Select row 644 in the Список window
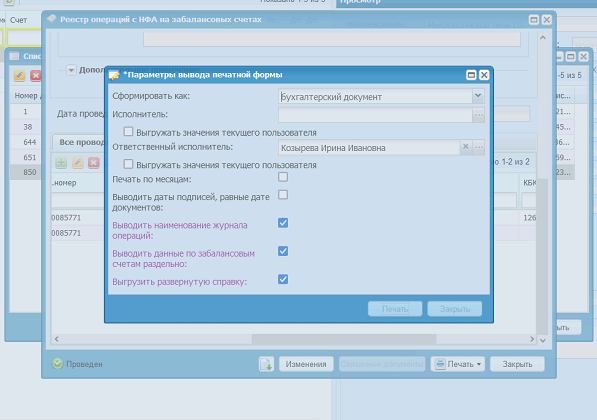This screenshot has width=597, height=420. (26, 142)
